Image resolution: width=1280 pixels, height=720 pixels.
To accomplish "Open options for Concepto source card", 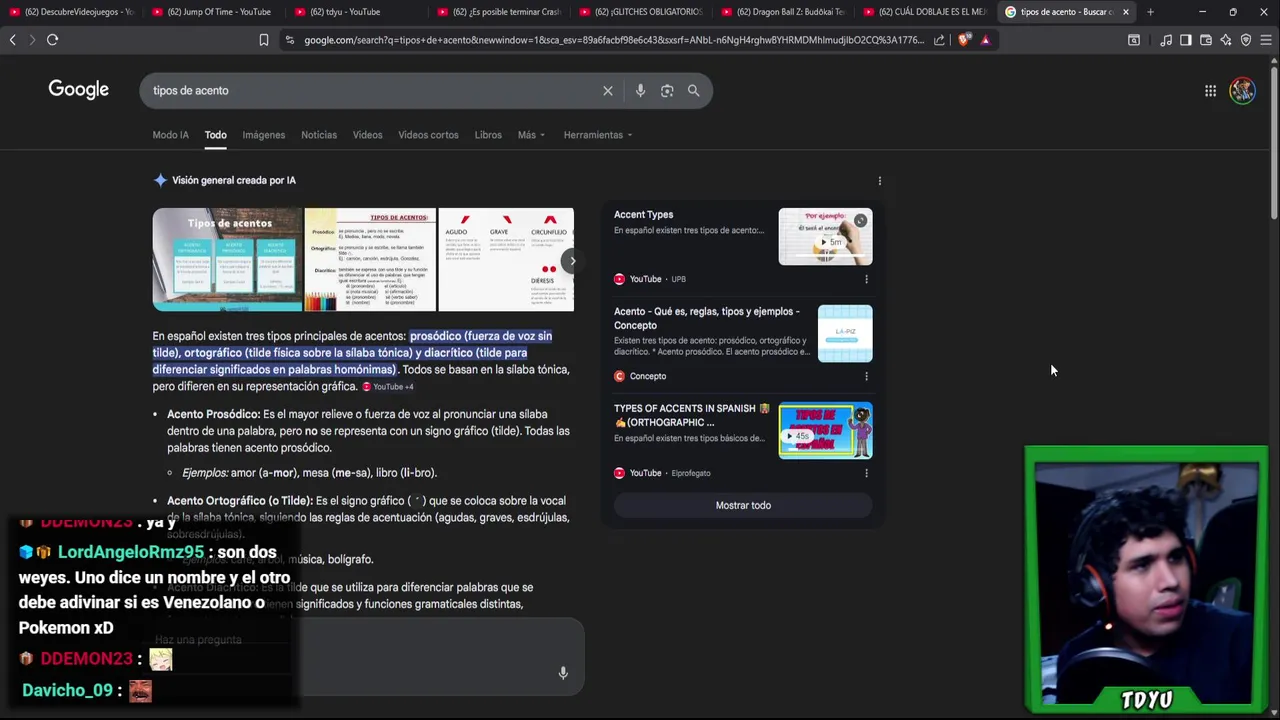I will tap(866, 376).
